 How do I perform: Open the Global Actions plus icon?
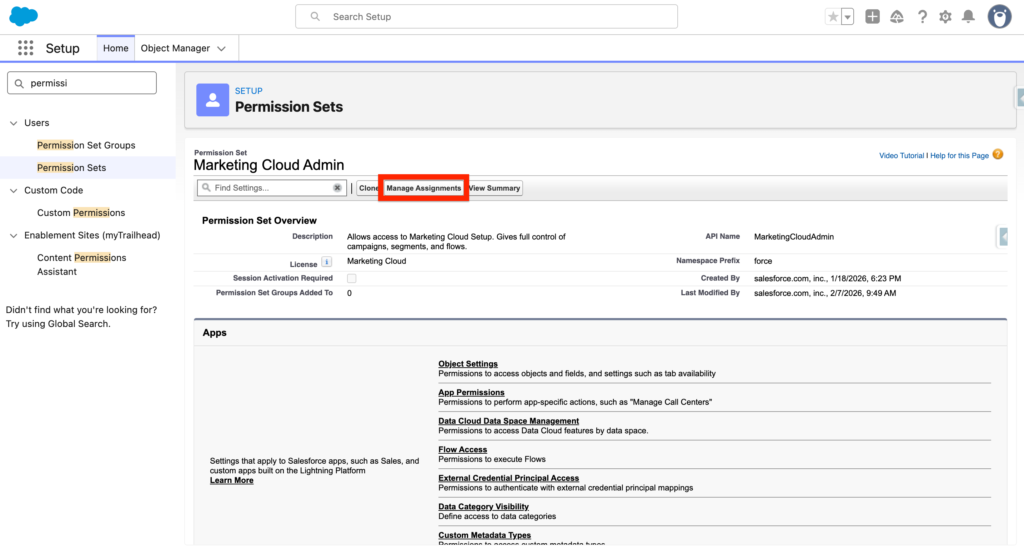point(872,17)
